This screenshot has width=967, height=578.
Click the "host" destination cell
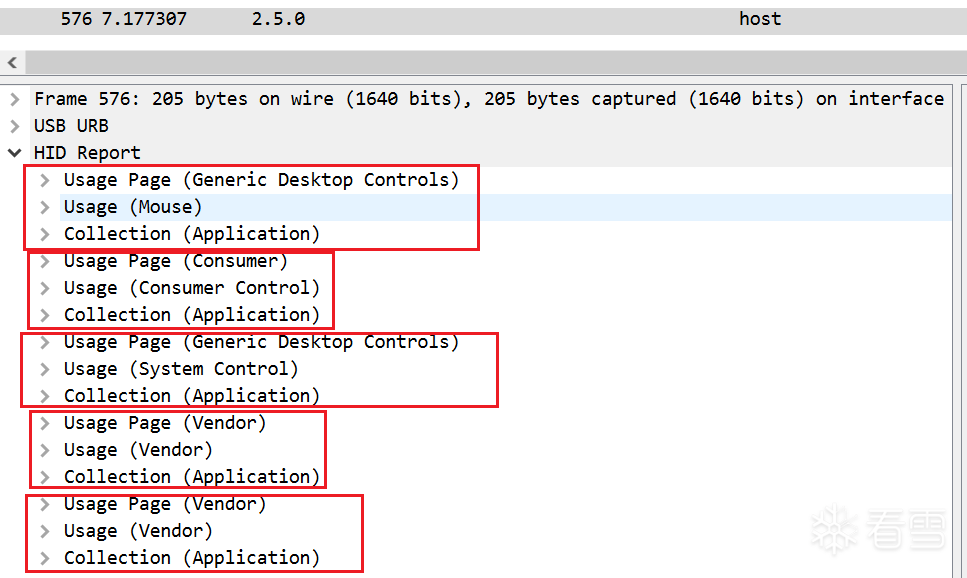click(x=760, y=19)
